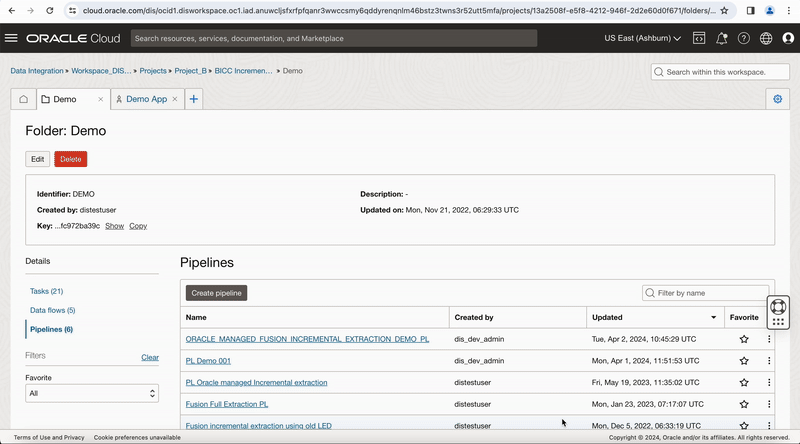Select Pipelines (6) in Details list
This screenshot has width=800, height=444.
click(x=52, y=329)
